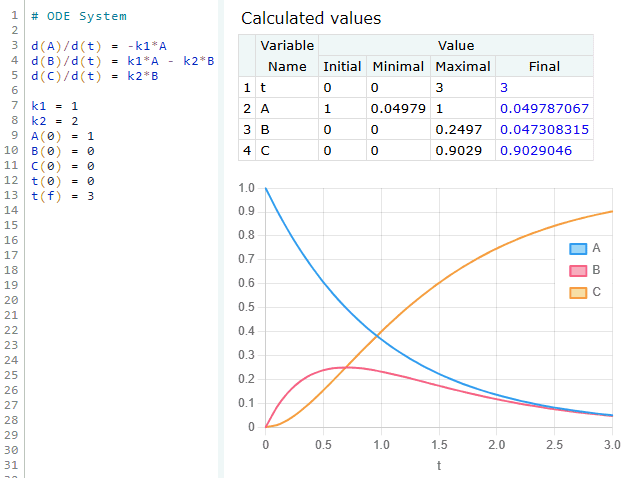Image resolution: width=622 pixels, height=478 pixels.
Task: Hide series B using its legend label
Action: click(x=597, y=270)
